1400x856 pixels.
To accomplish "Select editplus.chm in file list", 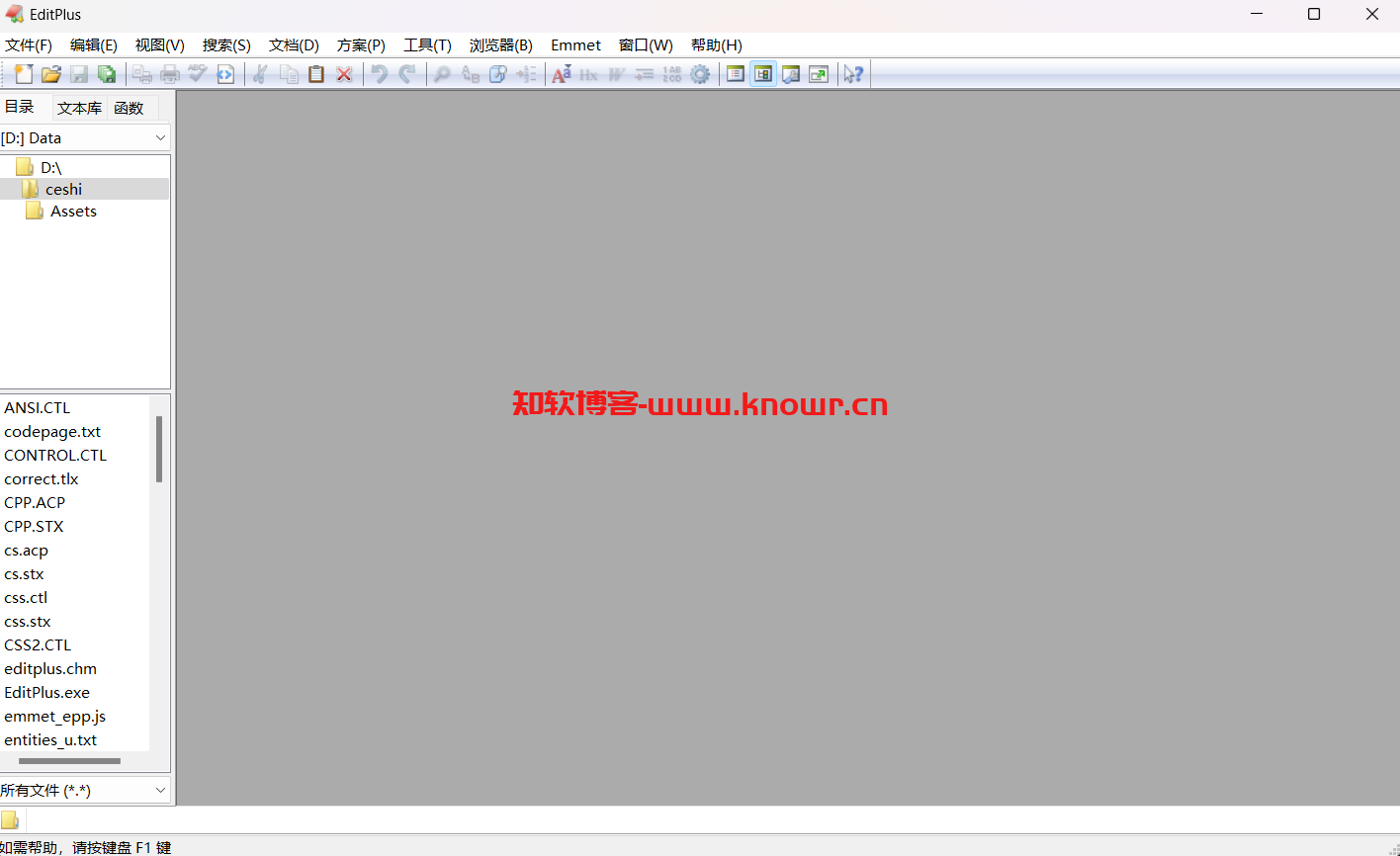I will pyautogui.click(x=50, y=669).
